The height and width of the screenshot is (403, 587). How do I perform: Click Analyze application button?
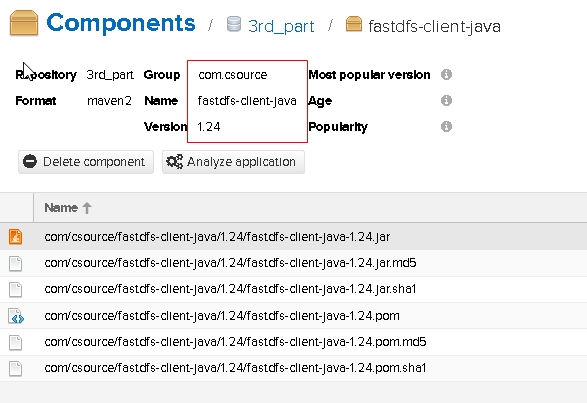[x=233, y=162]
